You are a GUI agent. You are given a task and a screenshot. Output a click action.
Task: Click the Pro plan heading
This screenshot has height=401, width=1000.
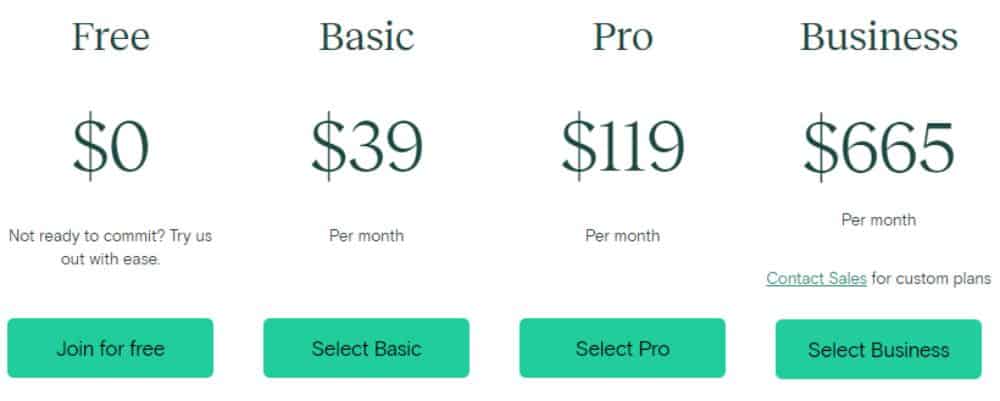[x=622, y=37]
